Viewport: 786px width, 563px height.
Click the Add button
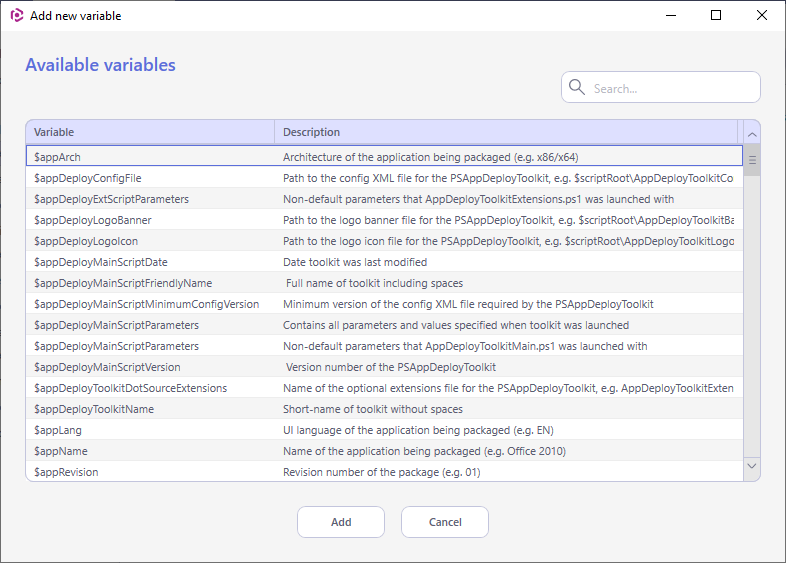click(x=341, y=522)
